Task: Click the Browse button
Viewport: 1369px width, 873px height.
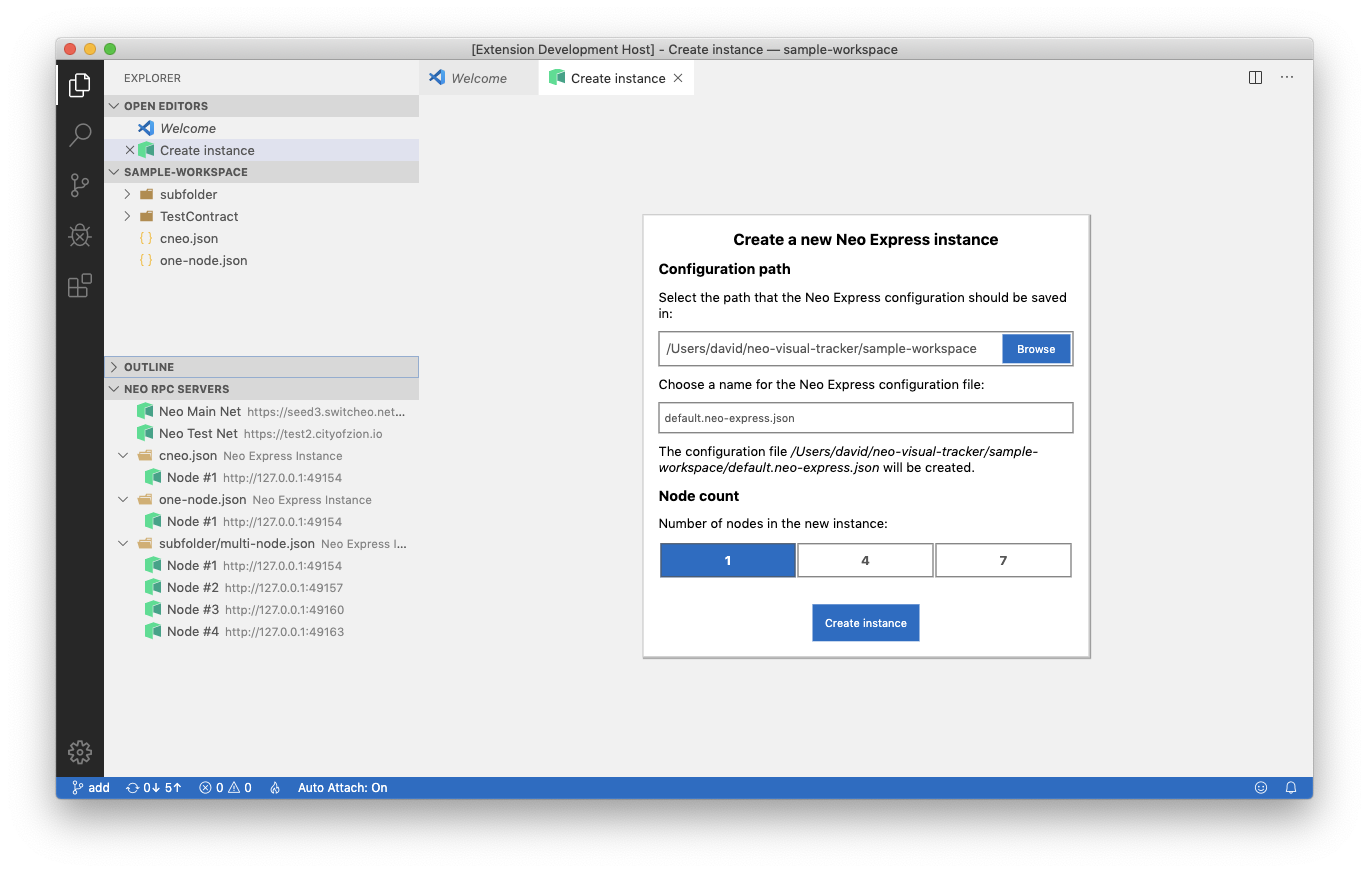Action: (x=1036, y=349)
